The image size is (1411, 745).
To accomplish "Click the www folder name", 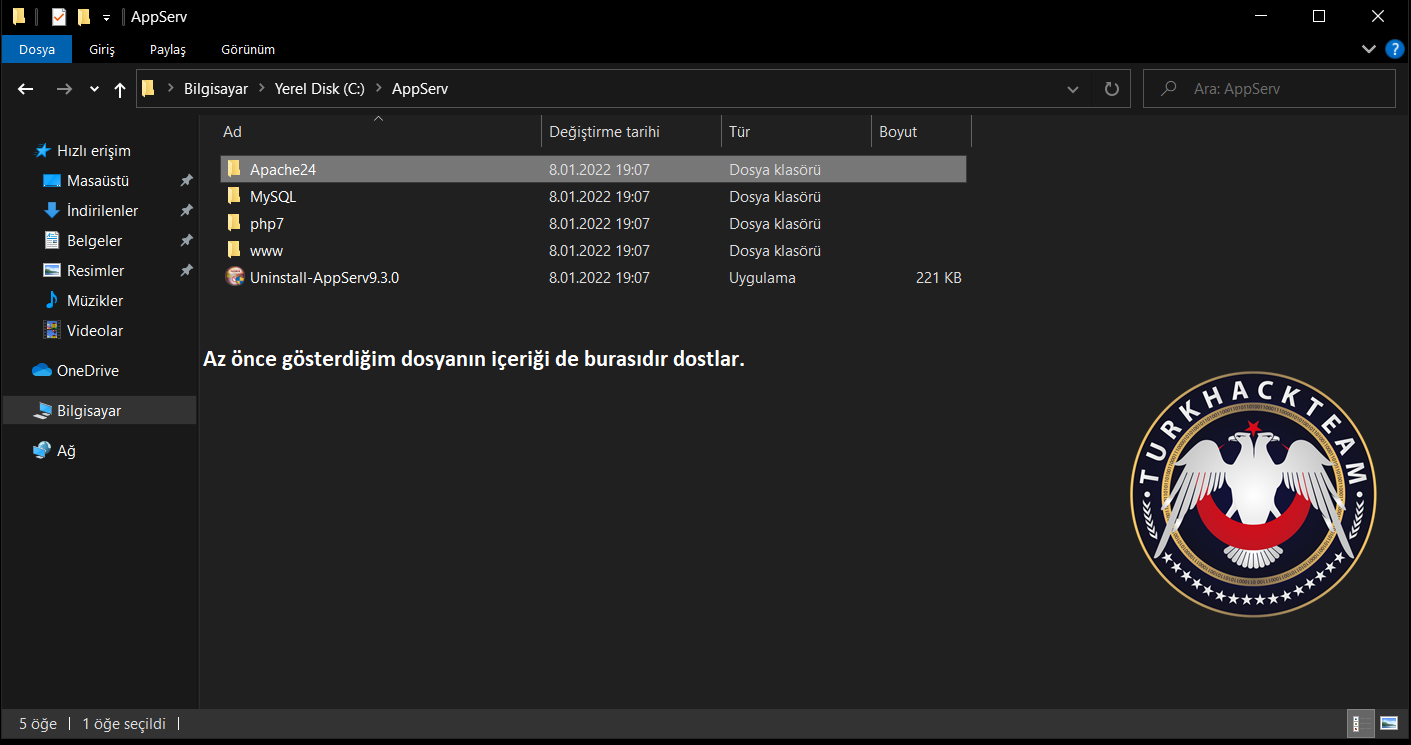I will tap(266, 251).
